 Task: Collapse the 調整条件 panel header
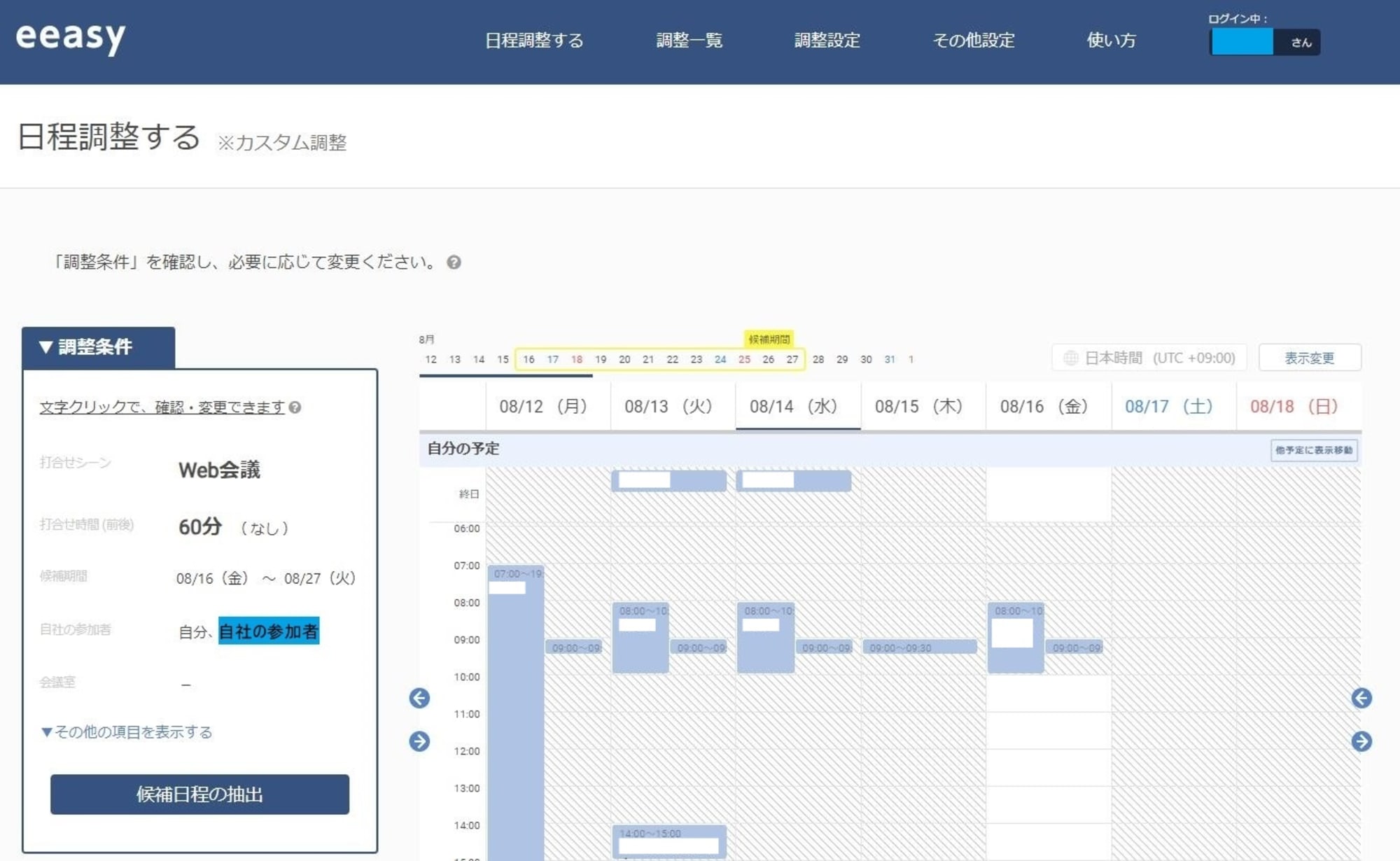coord(99,347)
